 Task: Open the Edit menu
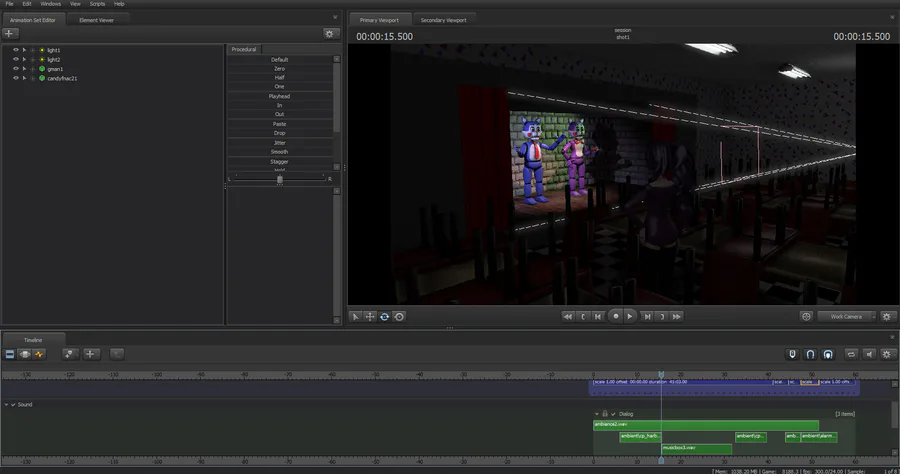(27, 3)
